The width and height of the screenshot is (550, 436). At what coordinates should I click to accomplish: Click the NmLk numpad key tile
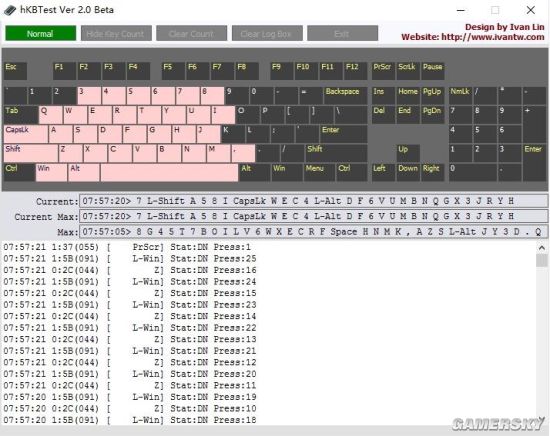tap(461, 96)
